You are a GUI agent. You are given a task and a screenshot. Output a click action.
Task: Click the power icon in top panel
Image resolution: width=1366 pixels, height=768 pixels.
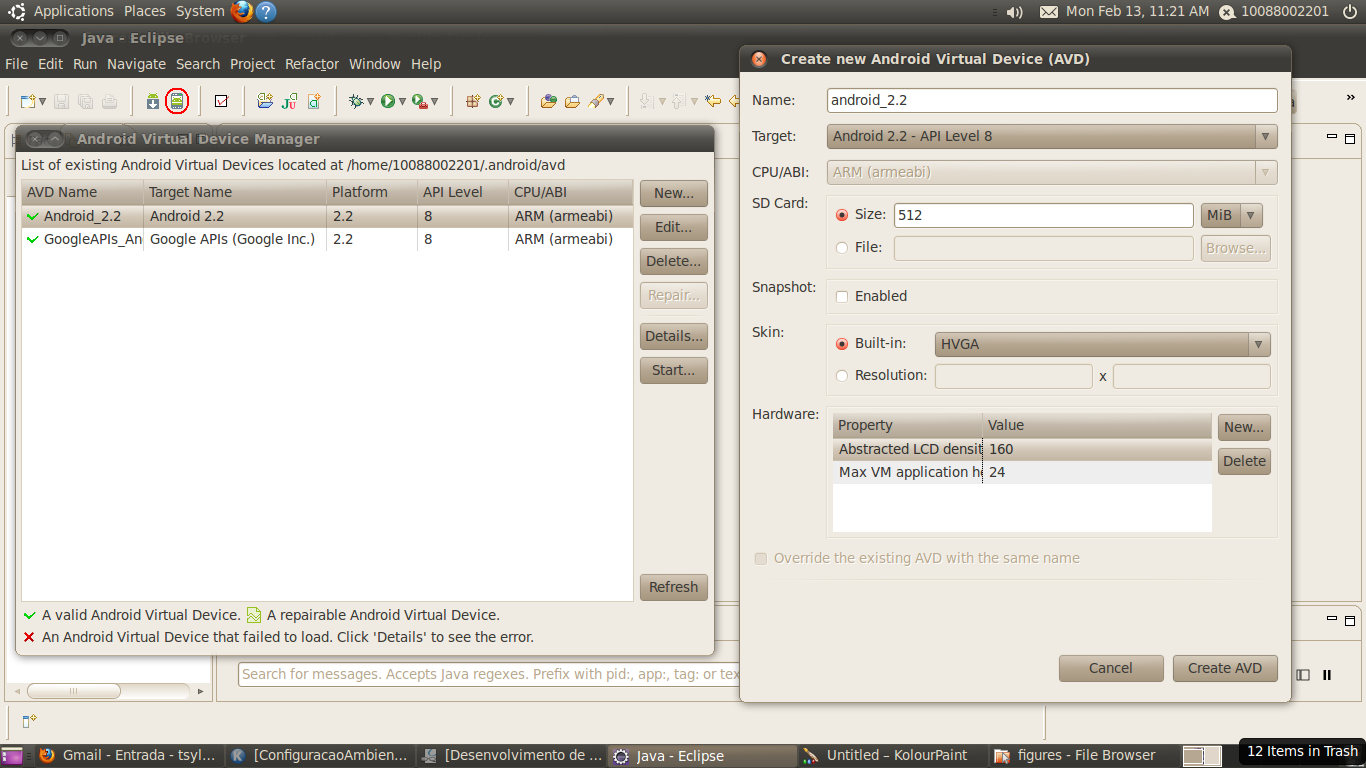click(1349, 12)
